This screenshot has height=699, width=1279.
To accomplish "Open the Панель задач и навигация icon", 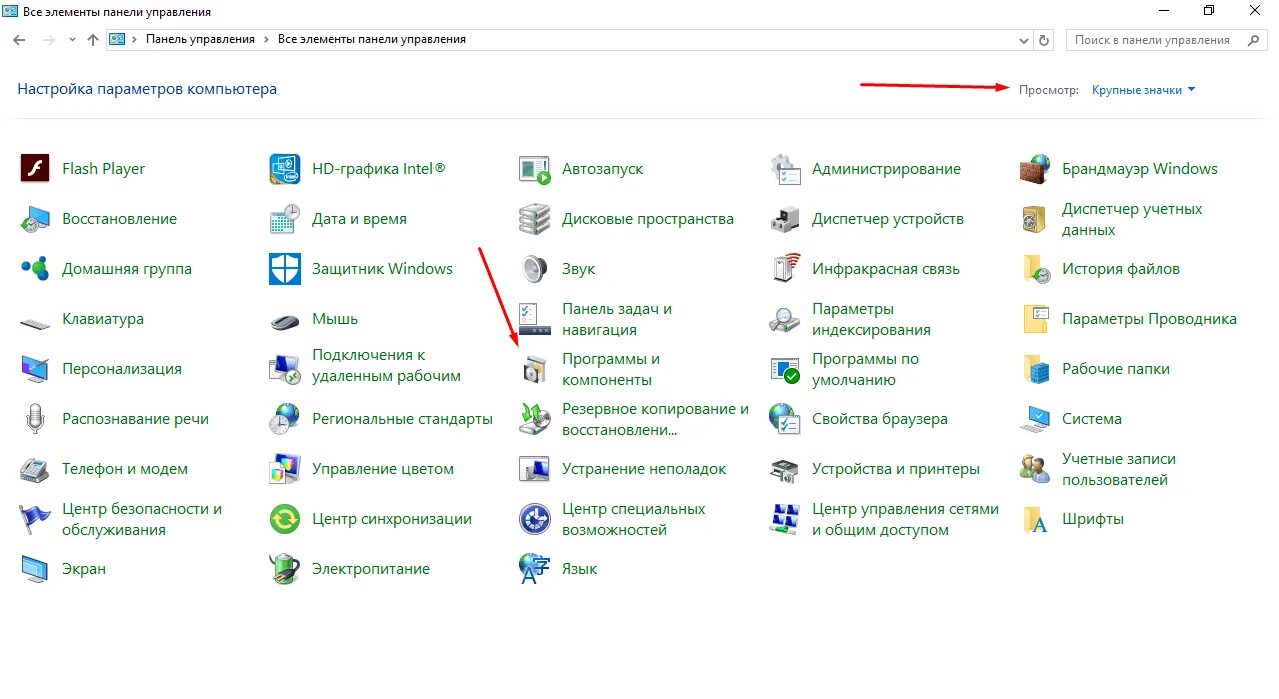I will pos(535,319).
